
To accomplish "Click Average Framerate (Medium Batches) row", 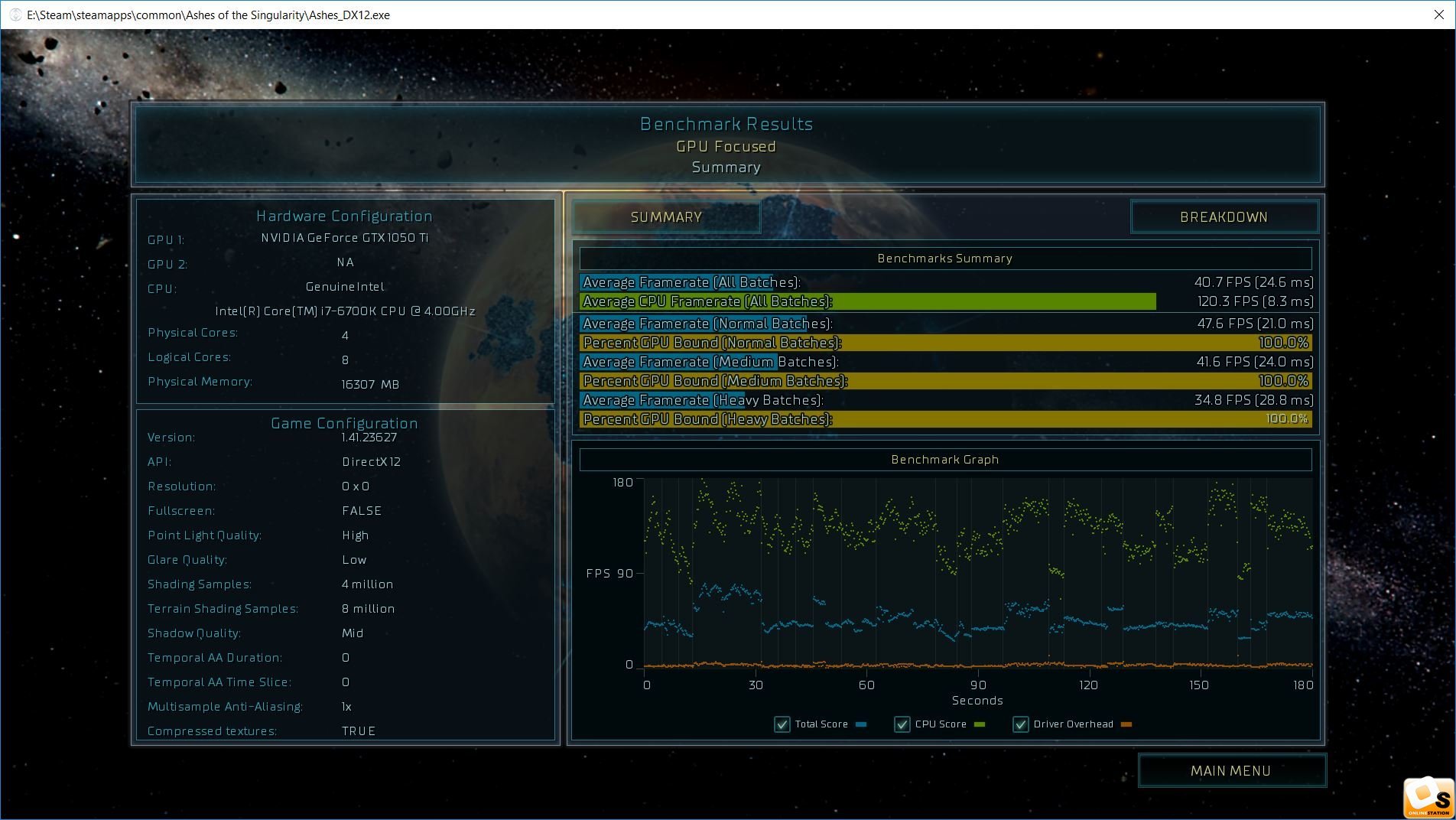I will click(x=947, y=362).
